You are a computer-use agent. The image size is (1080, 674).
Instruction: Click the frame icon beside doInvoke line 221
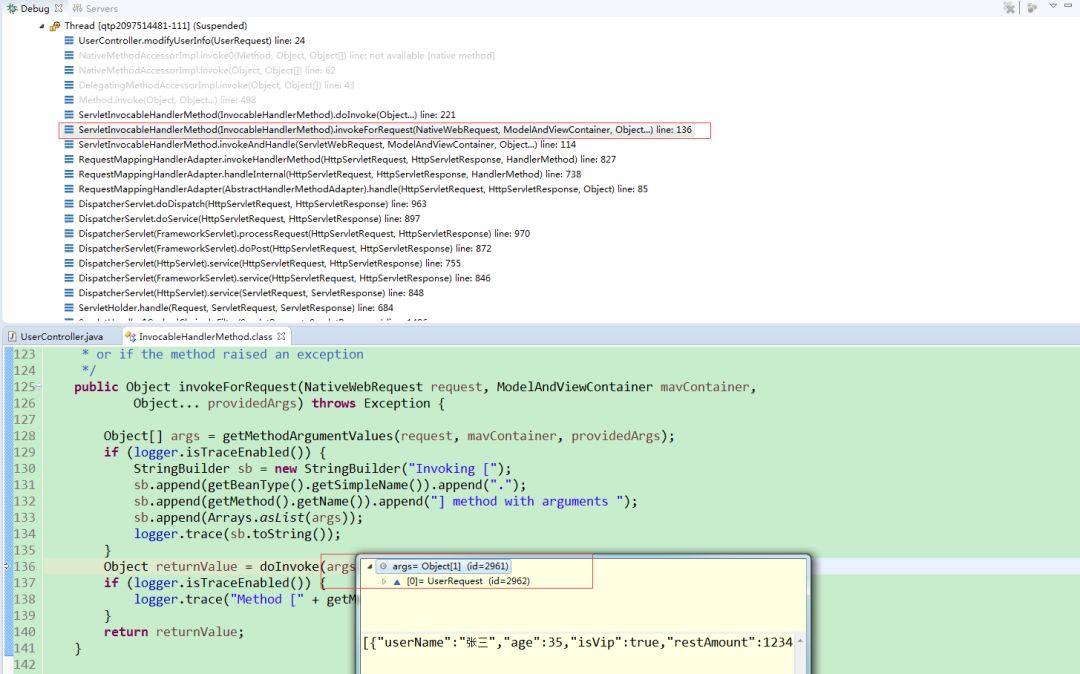69,115
